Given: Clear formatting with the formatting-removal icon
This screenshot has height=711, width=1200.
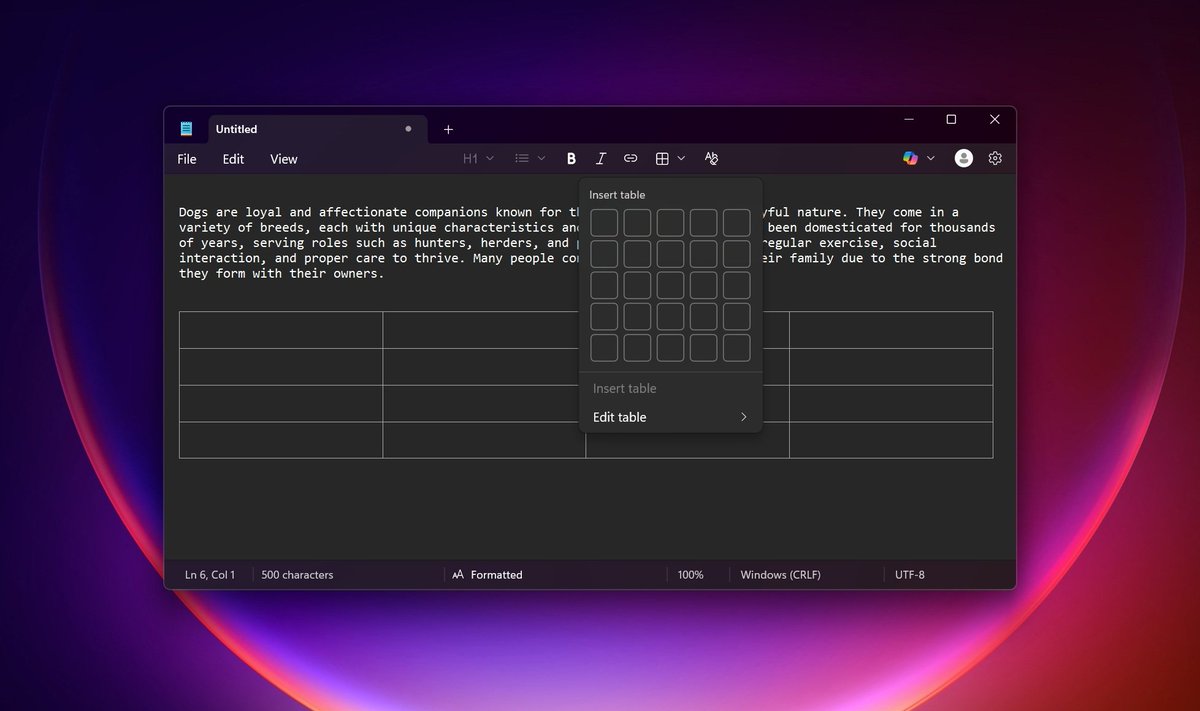Looking at the screenshot, I should click(711, 158).
